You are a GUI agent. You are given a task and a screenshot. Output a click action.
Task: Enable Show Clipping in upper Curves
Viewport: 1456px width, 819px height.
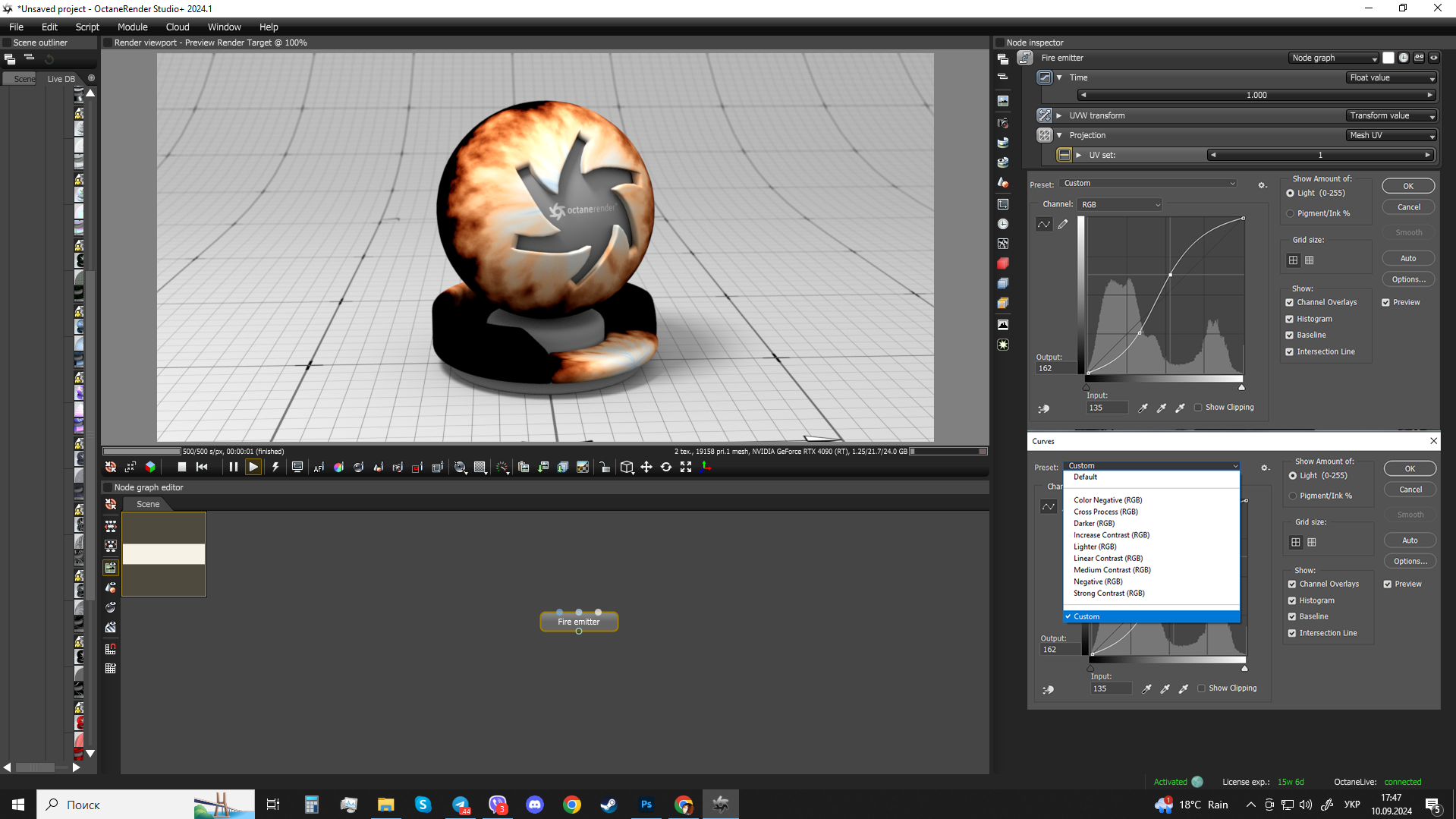pyautogui.click(x=1199, y=408)
